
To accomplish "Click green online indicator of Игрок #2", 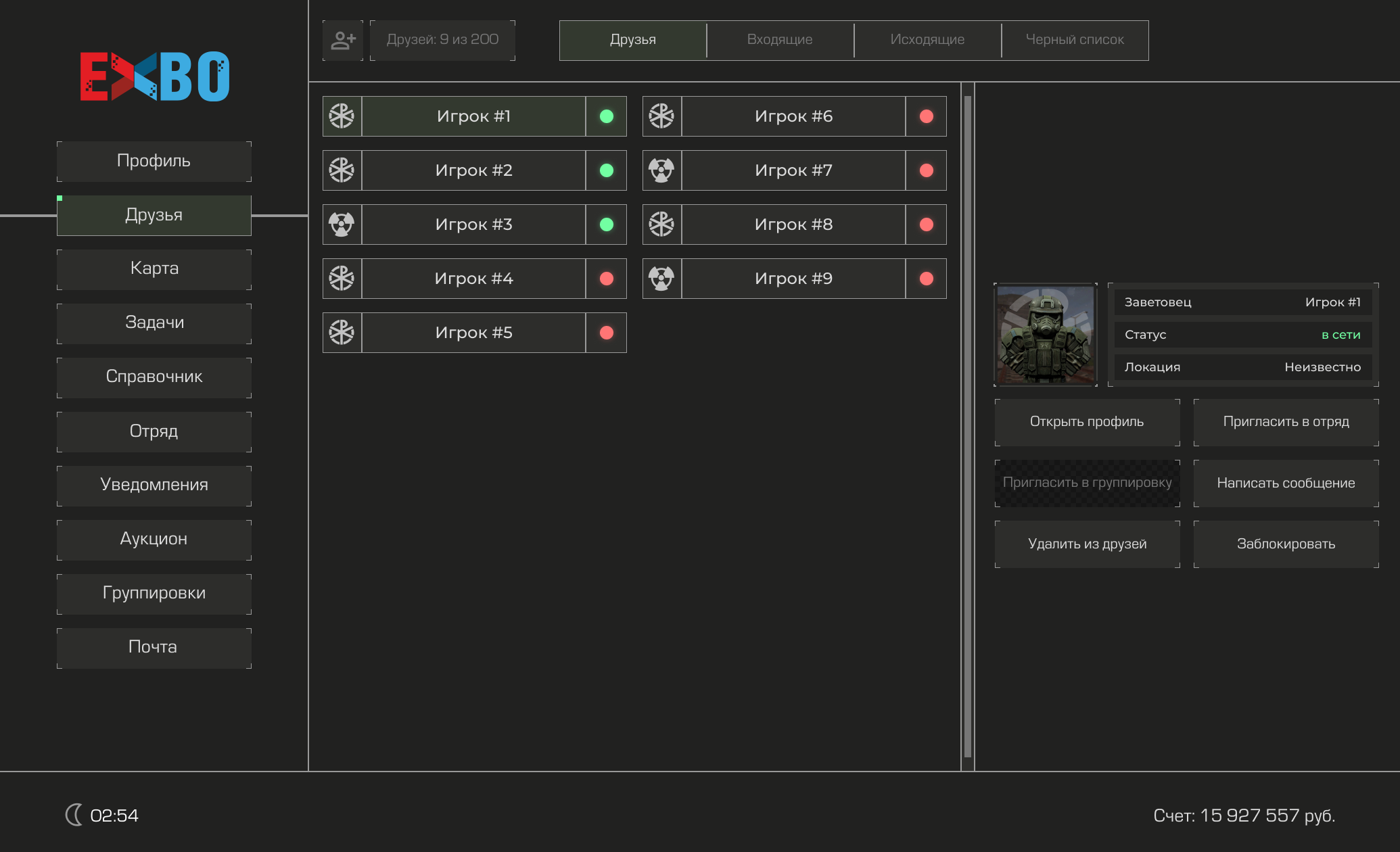I will click(607, 170).
